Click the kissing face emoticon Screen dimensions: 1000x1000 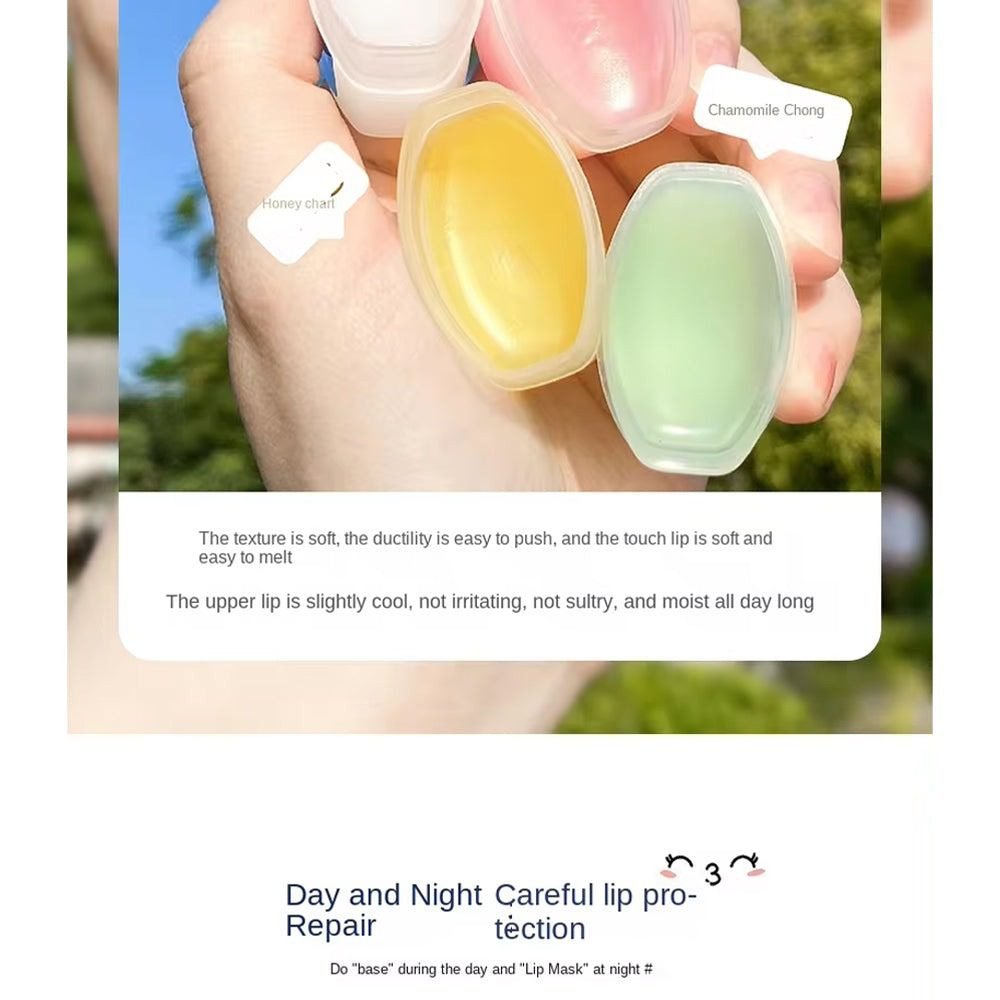click(x=713, y=869)
